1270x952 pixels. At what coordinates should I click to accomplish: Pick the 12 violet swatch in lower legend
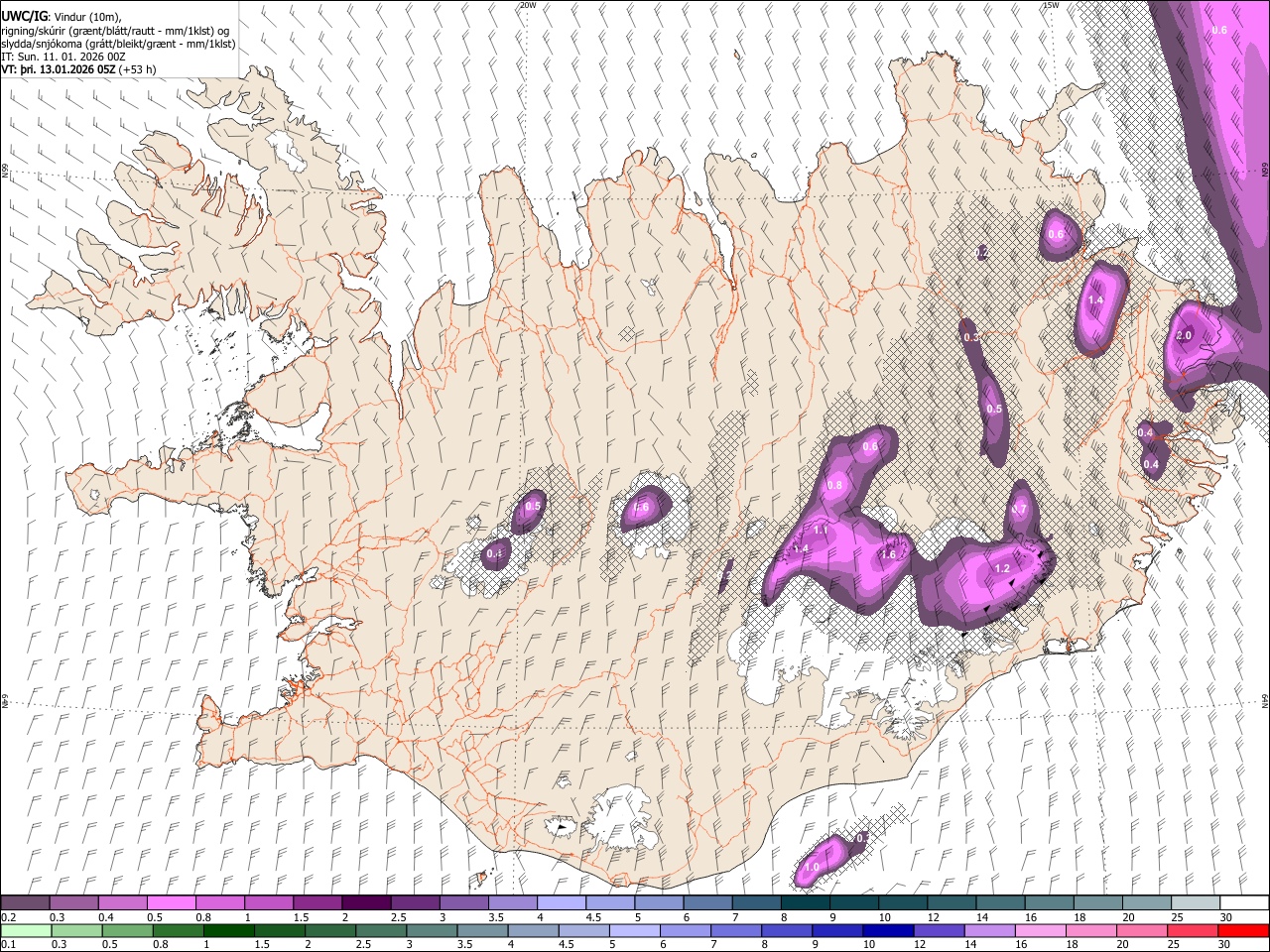pyautogui.click(x=939, y=930)
